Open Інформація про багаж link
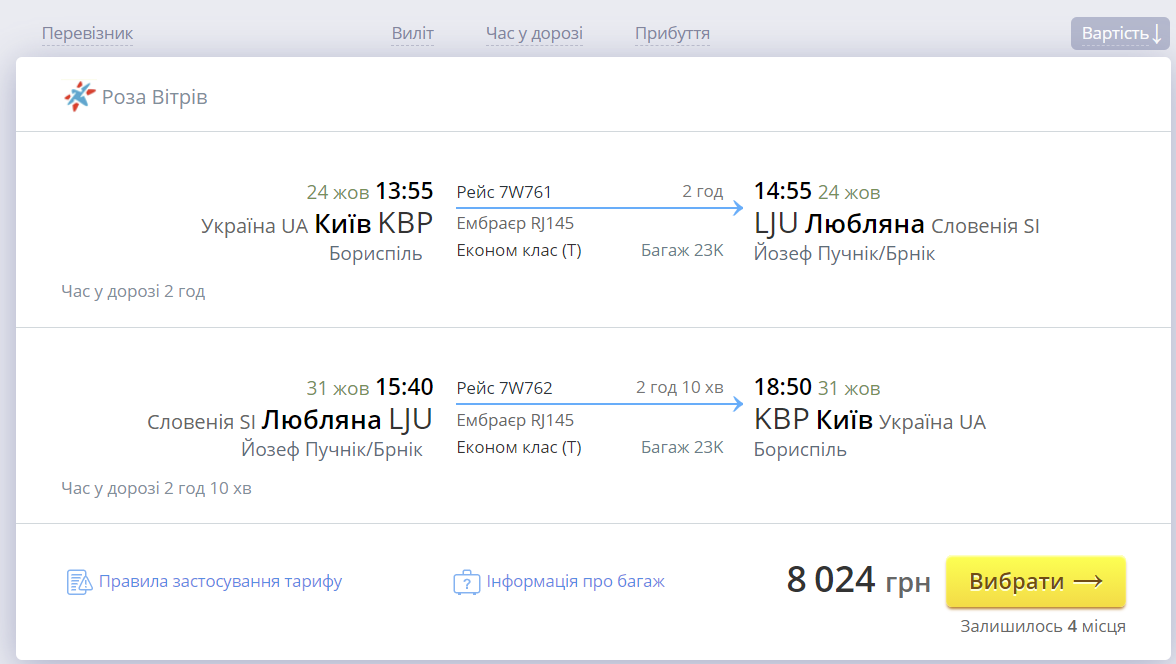Image resolution: width=1176 pixels, height=664 pixels. 575,581
